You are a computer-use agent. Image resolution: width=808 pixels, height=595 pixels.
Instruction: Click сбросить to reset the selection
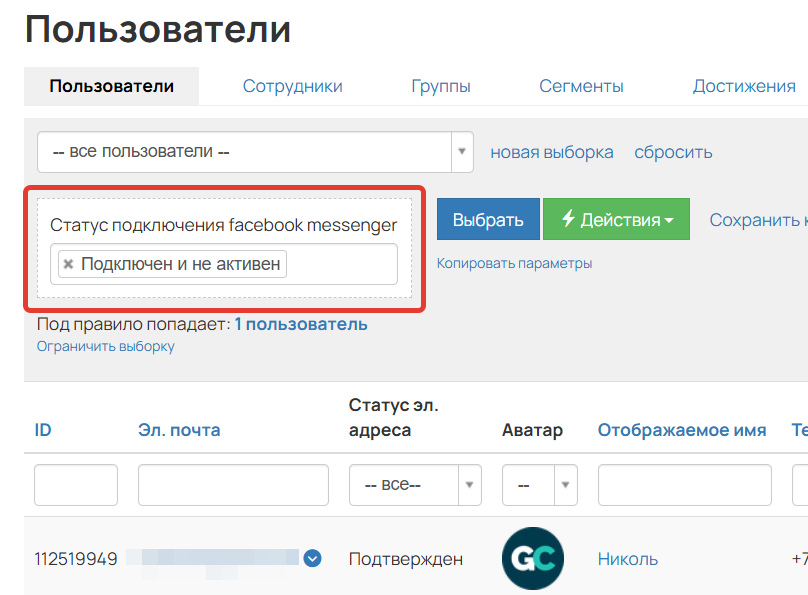tap(674, 151)
